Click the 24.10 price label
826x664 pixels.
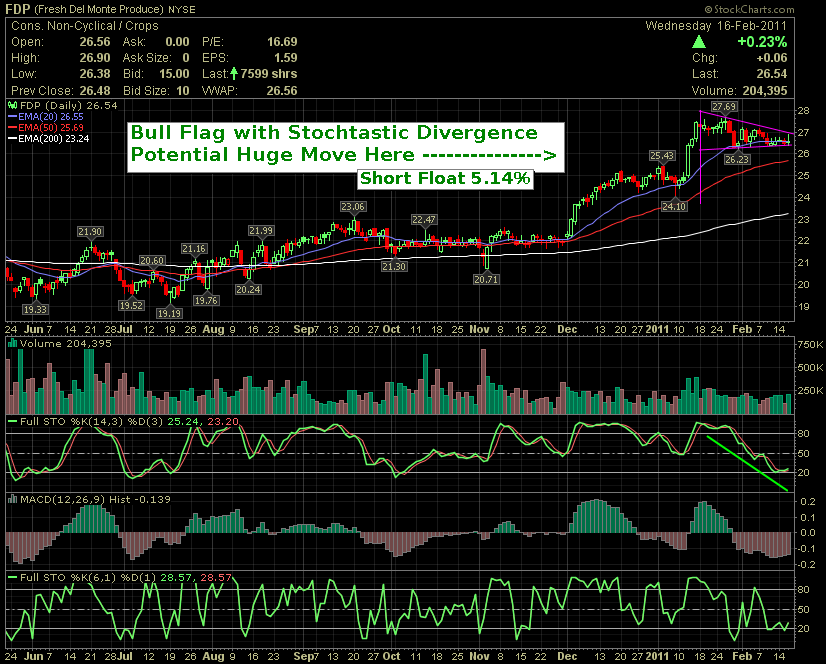point(674,207)
